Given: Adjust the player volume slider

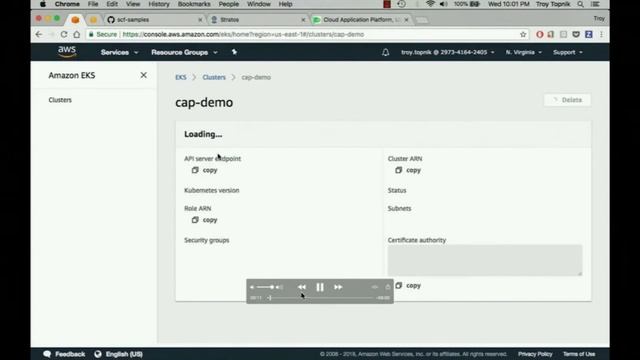Looking at the screenshot, I should (x=266, y=287).
